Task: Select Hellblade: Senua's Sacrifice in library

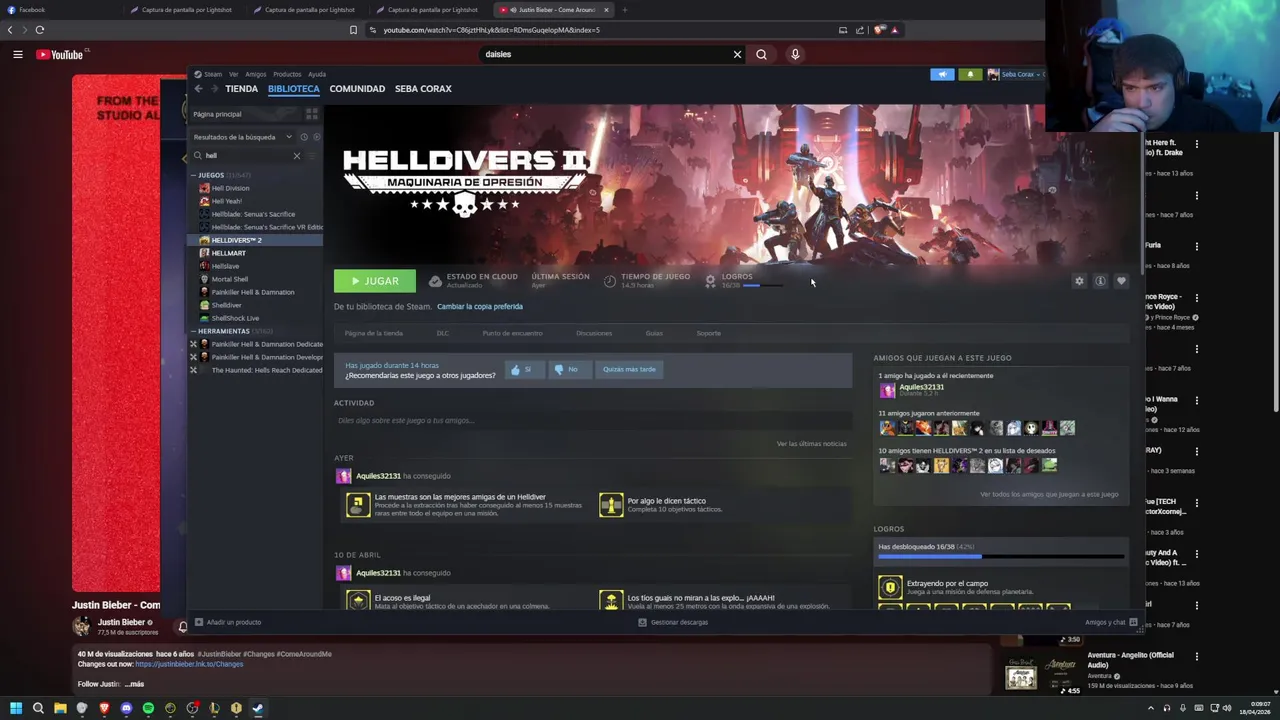Action: point(253,214)
